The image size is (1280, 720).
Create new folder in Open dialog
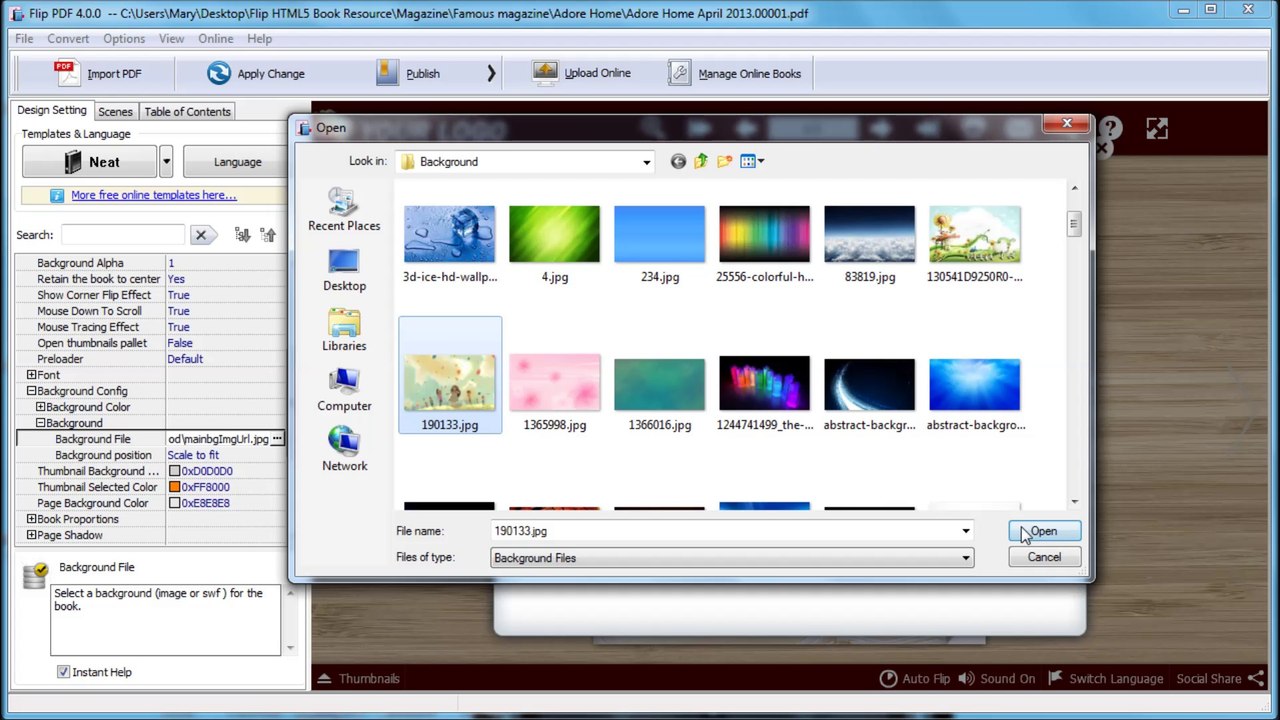[724, 161]
